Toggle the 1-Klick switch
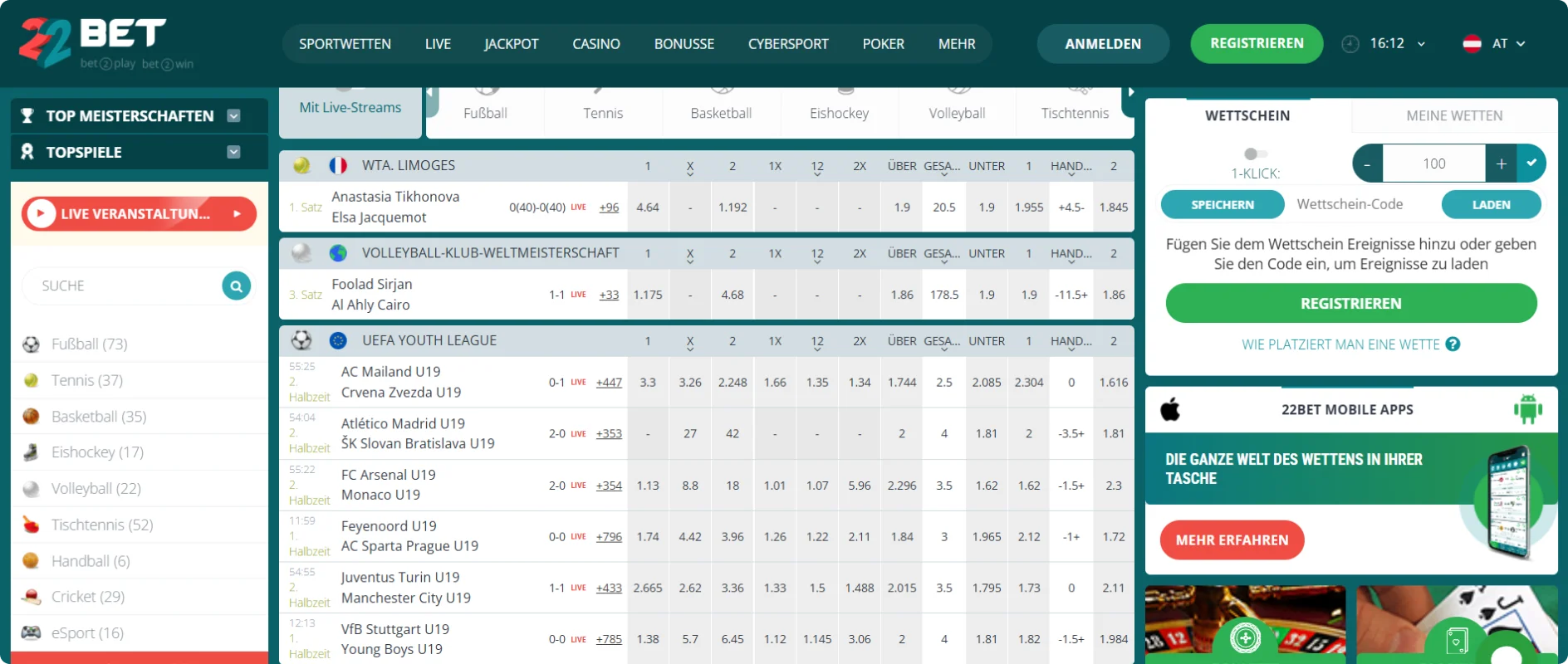This screenshot has width=1568, height=664. coord(1255,154)
